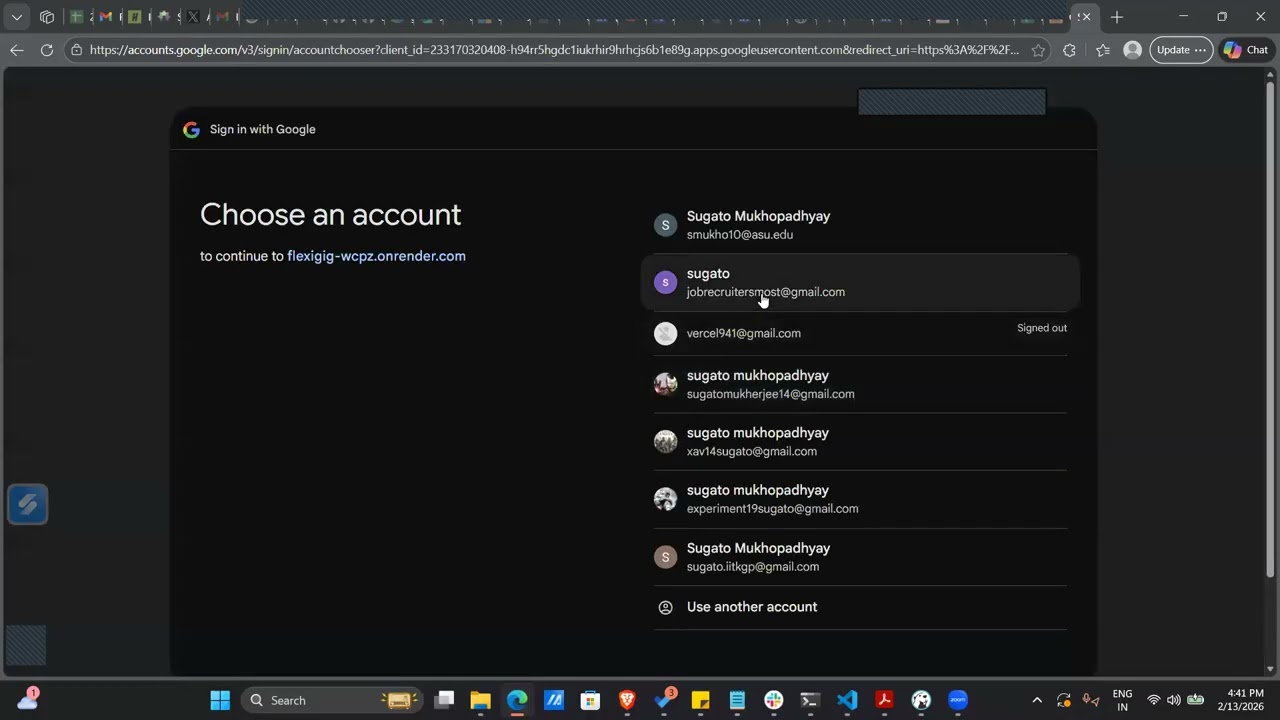Choose signed-out account vercel941@gmail.com
The image size is (1280, 720).
point(860,333)
